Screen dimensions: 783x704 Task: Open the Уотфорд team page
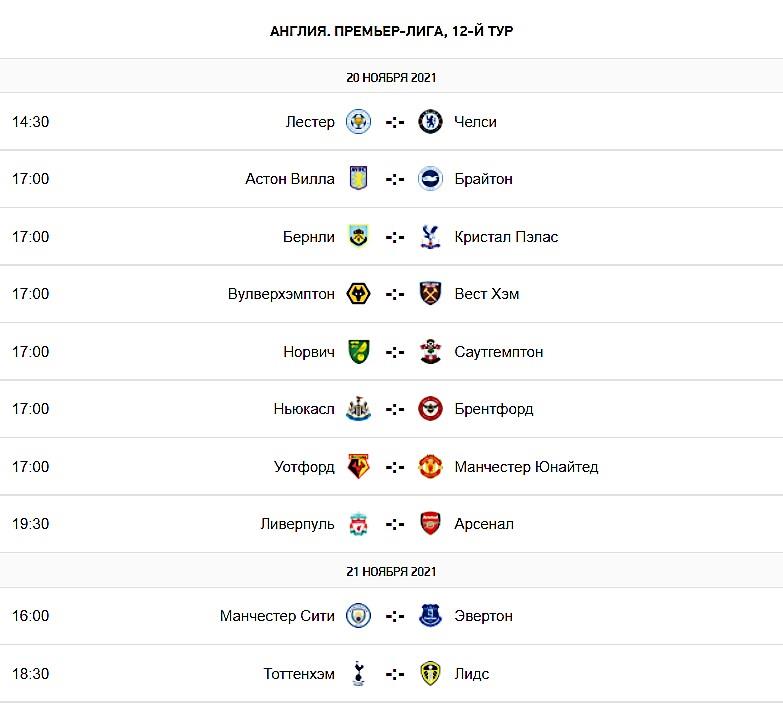(x=304, y=467)
